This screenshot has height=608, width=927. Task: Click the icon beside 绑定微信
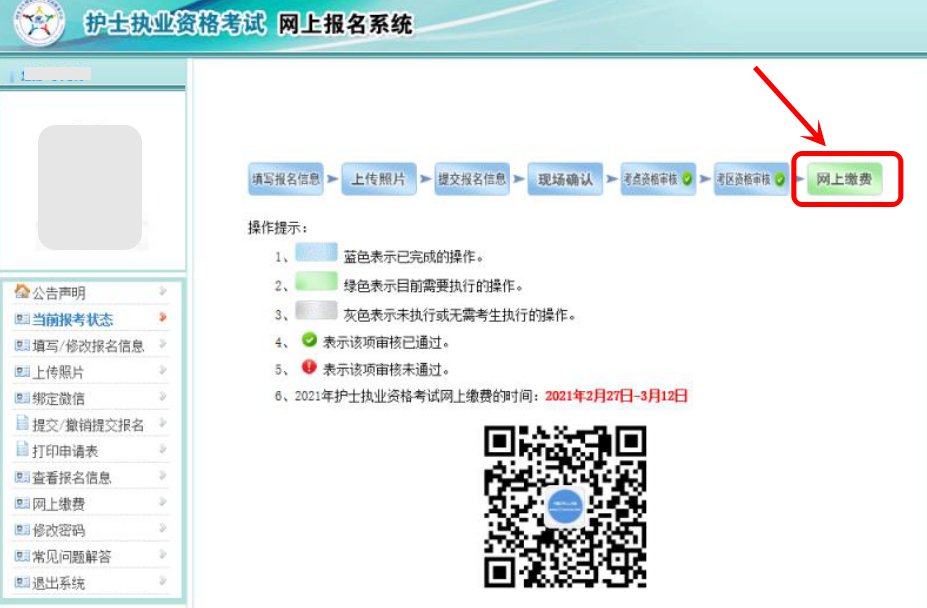(x=22, y=398)
